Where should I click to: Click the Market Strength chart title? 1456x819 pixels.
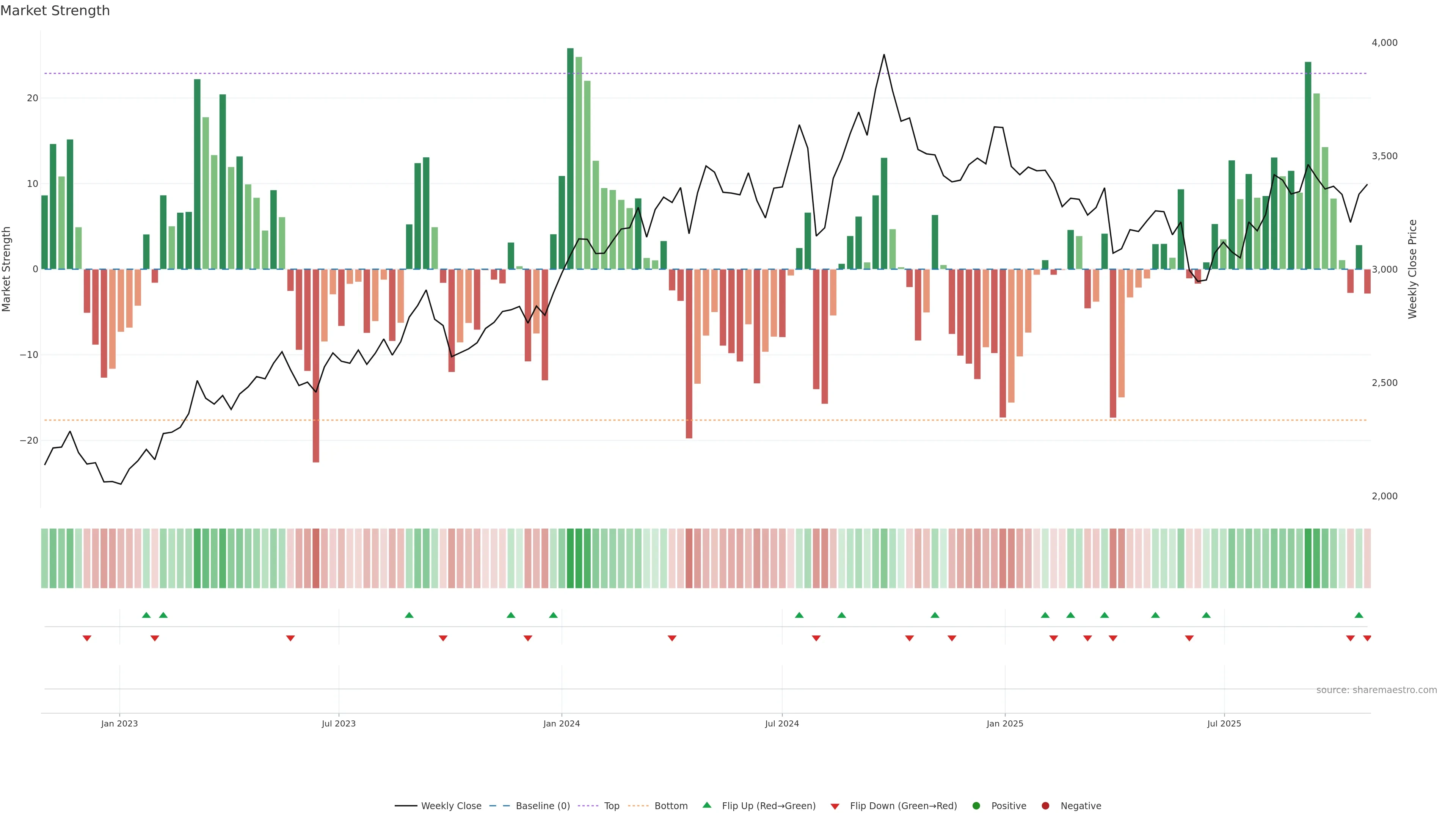coord(55,11)
